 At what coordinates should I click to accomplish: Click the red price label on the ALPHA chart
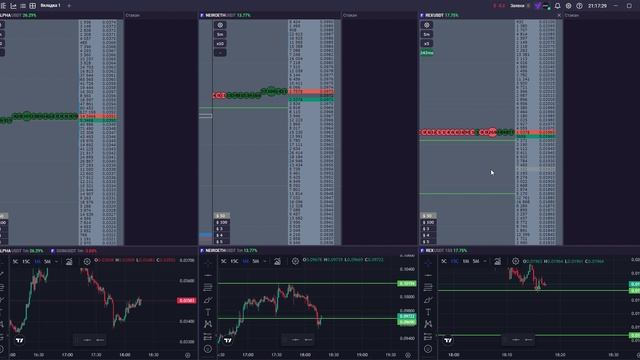tap(187, 300)
